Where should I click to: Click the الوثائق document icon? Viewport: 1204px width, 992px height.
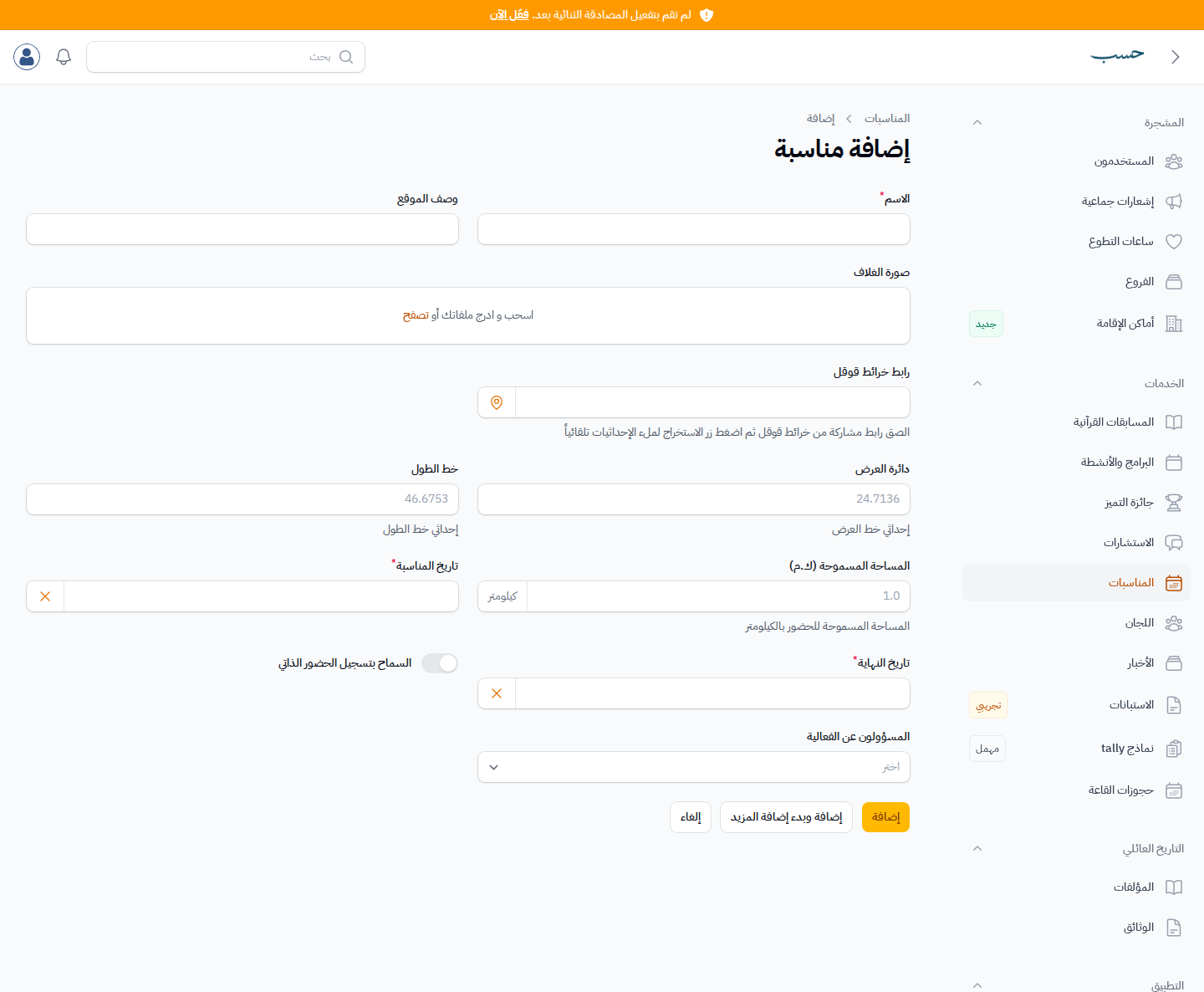pyautogui.click(x=1174, y=928)
